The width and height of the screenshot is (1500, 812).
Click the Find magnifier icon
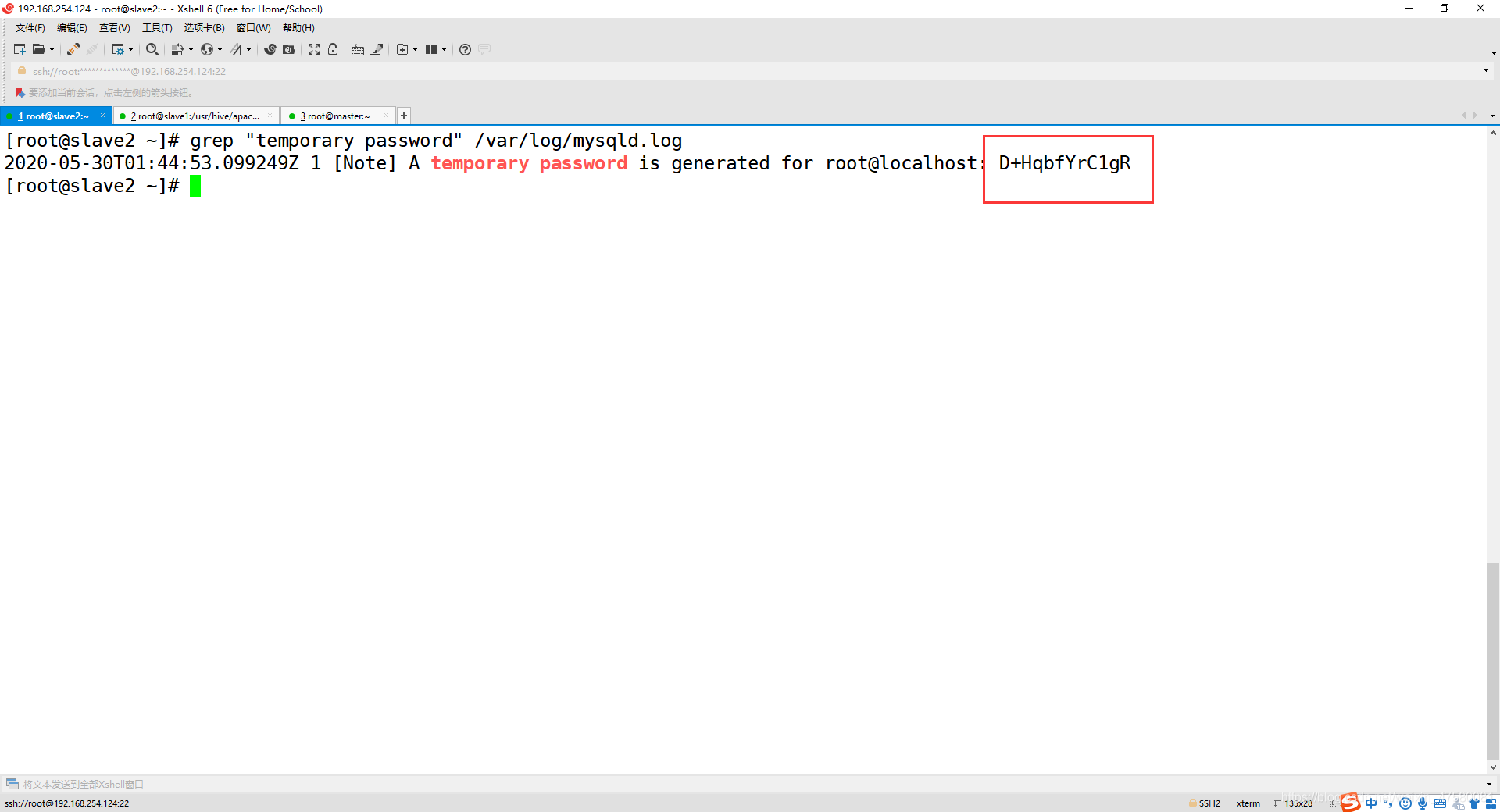[152, 49]
